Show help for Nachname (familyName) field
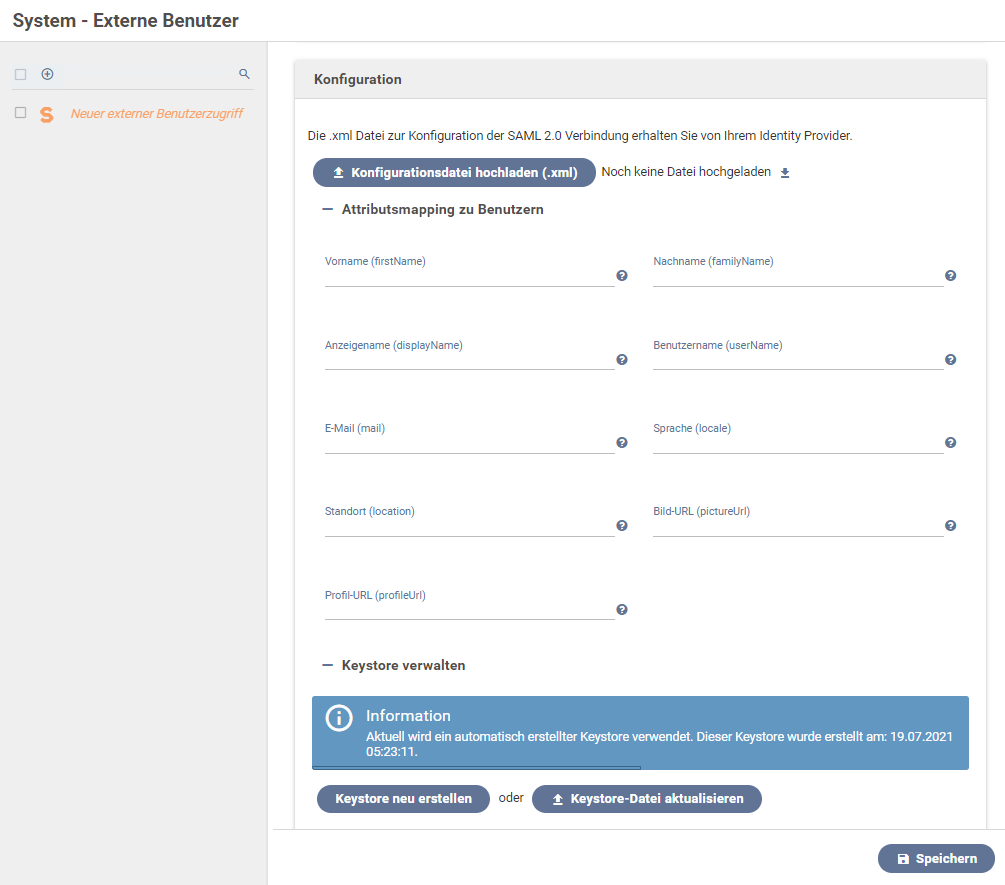This screenshot has height=885, width=1005. tap(950, 276)
